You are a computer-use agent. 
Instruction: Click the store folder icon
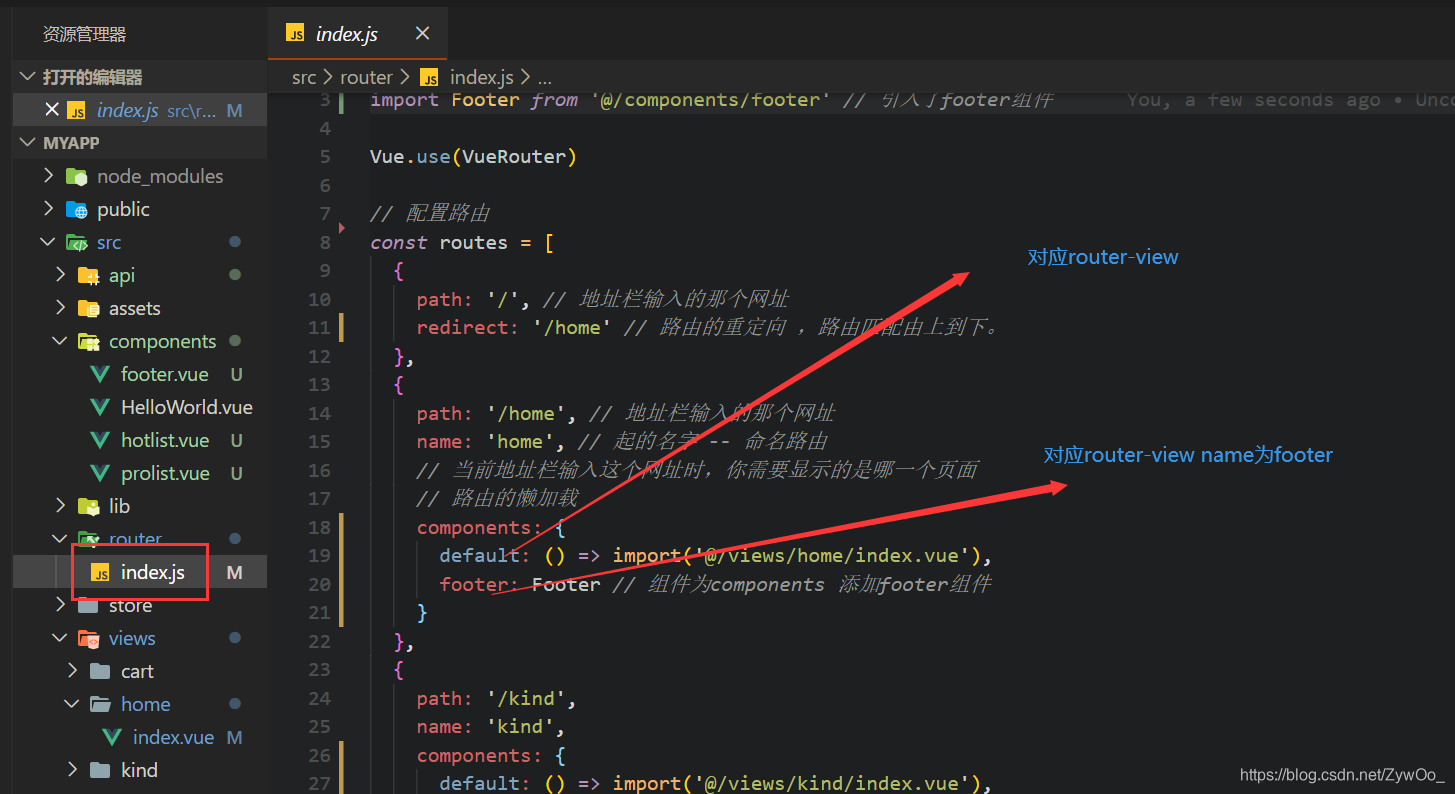pyautogui.click(x=89, y=606)
